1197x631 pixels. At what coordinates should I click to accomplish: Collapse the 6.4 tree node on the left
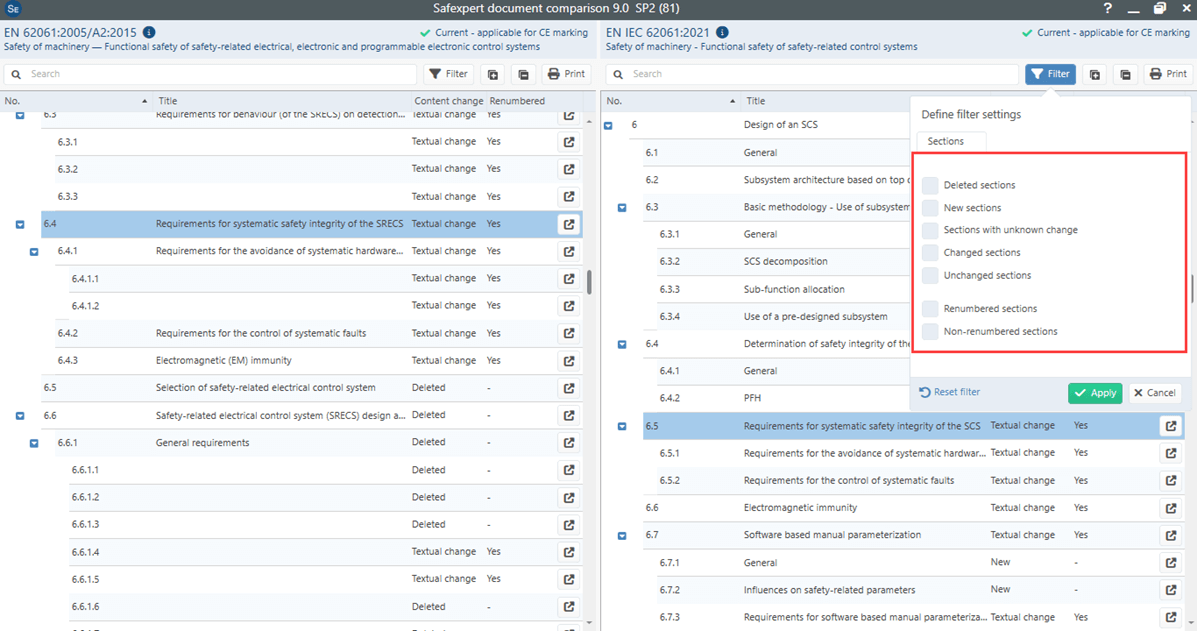pyautogui.click(x=19, y=223)
